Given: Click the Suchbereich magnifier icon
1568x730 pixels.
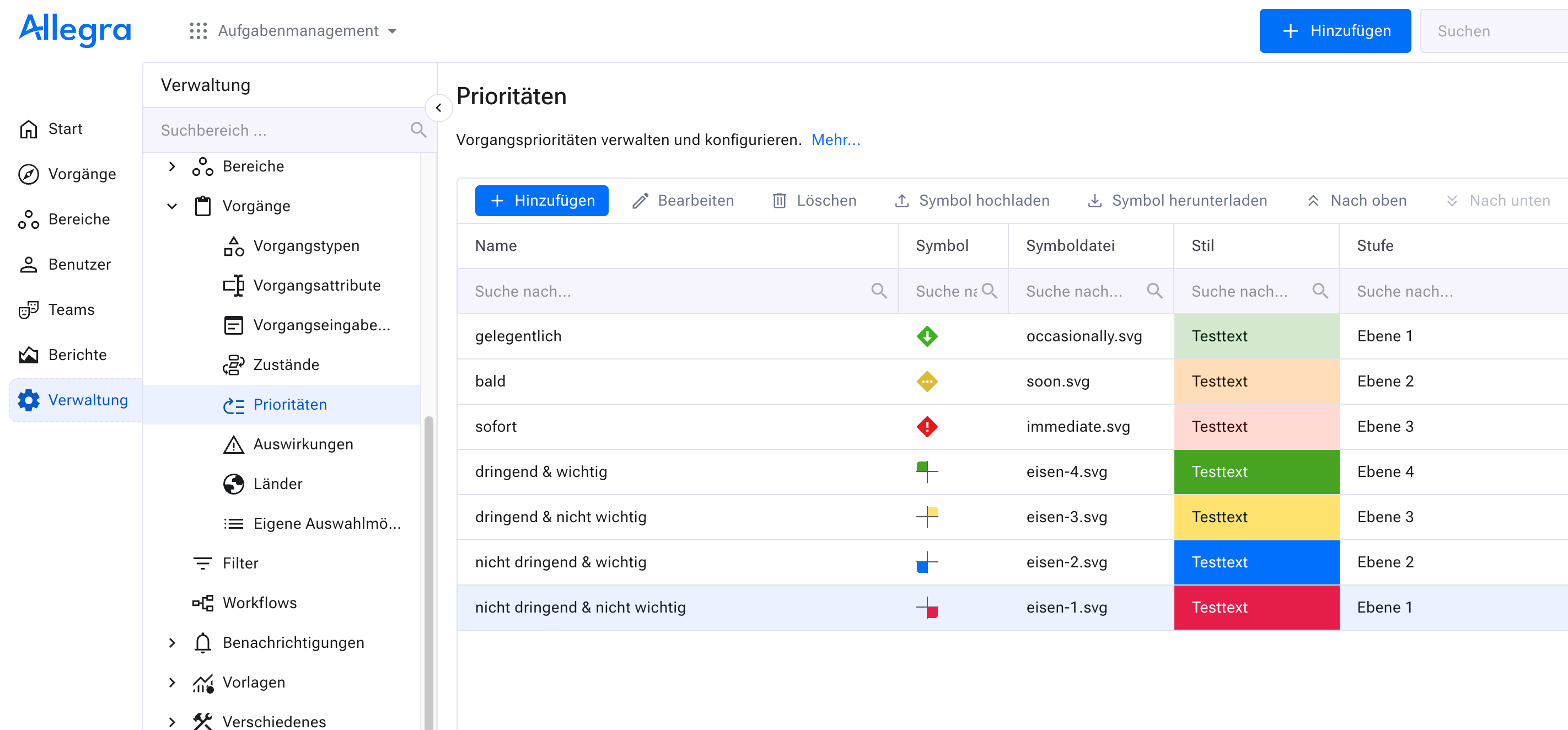Looking at the screenshot, I should [x=418, y=130].
